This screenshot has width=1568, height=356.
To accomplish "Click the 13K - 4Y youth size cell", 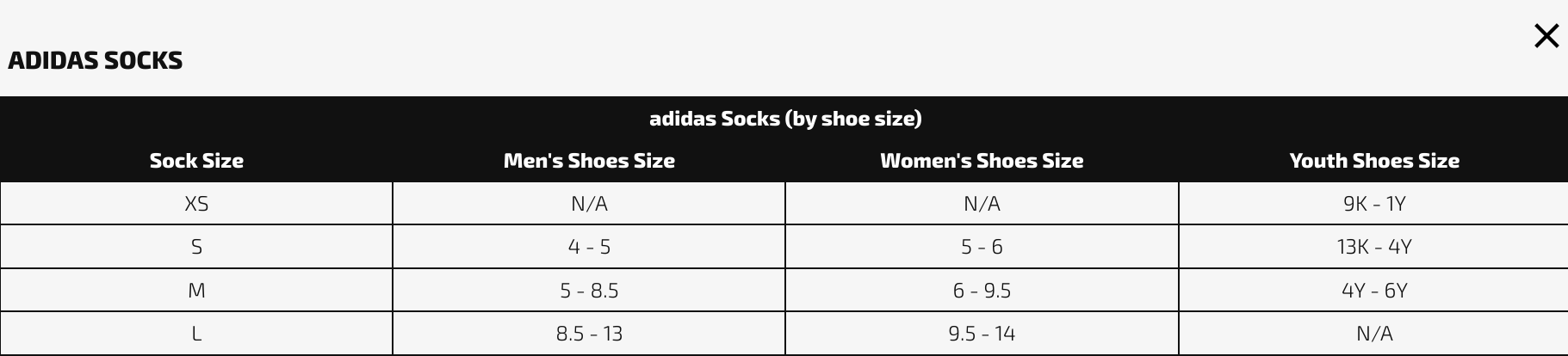I will click(x=1373, y=247).
